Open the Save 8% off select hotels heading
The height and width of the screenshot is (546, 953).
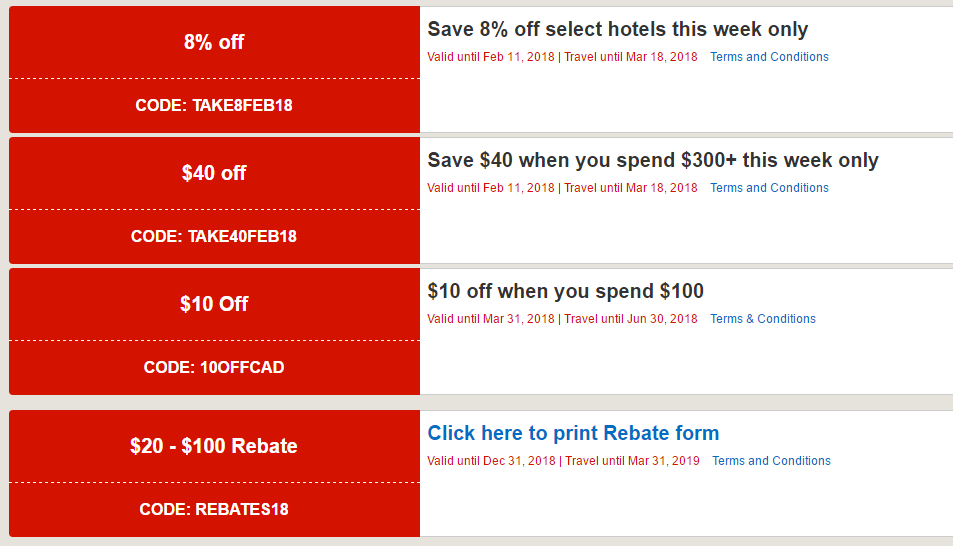coord(617,30)
